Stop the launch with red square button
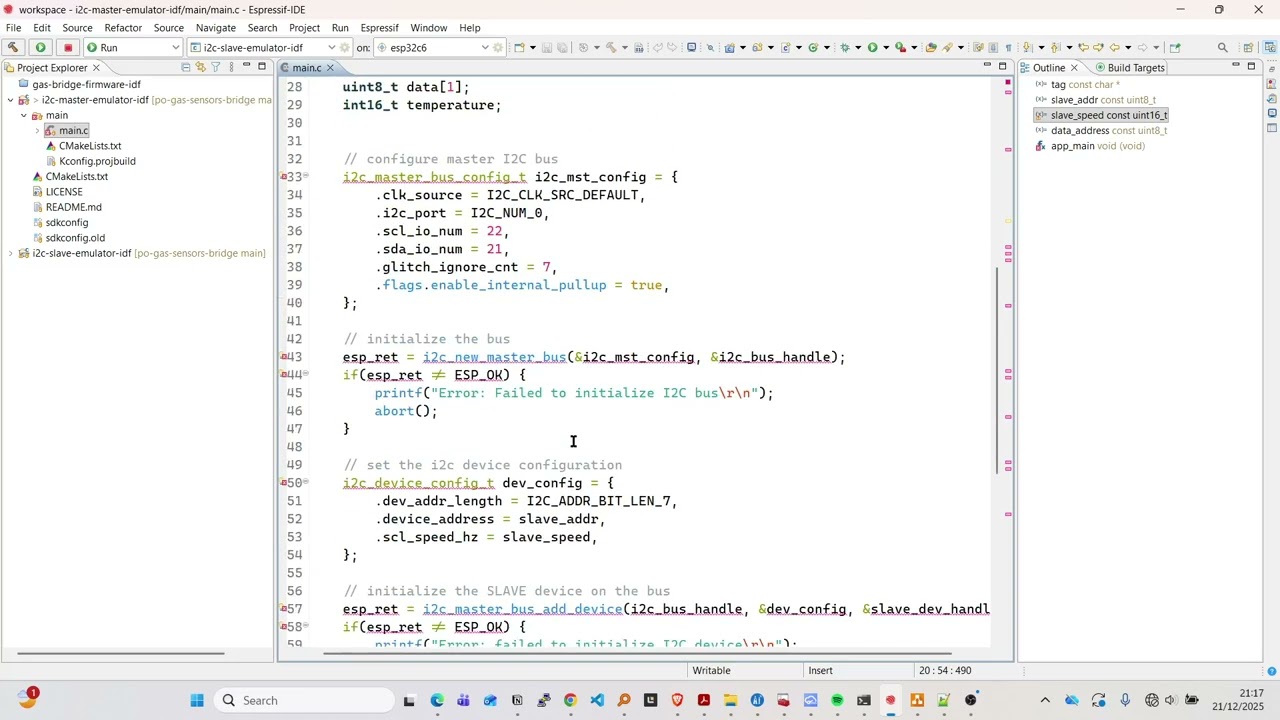Image resolution: width=1280 pixels, height=720 pixels. (x=68, y=47)
